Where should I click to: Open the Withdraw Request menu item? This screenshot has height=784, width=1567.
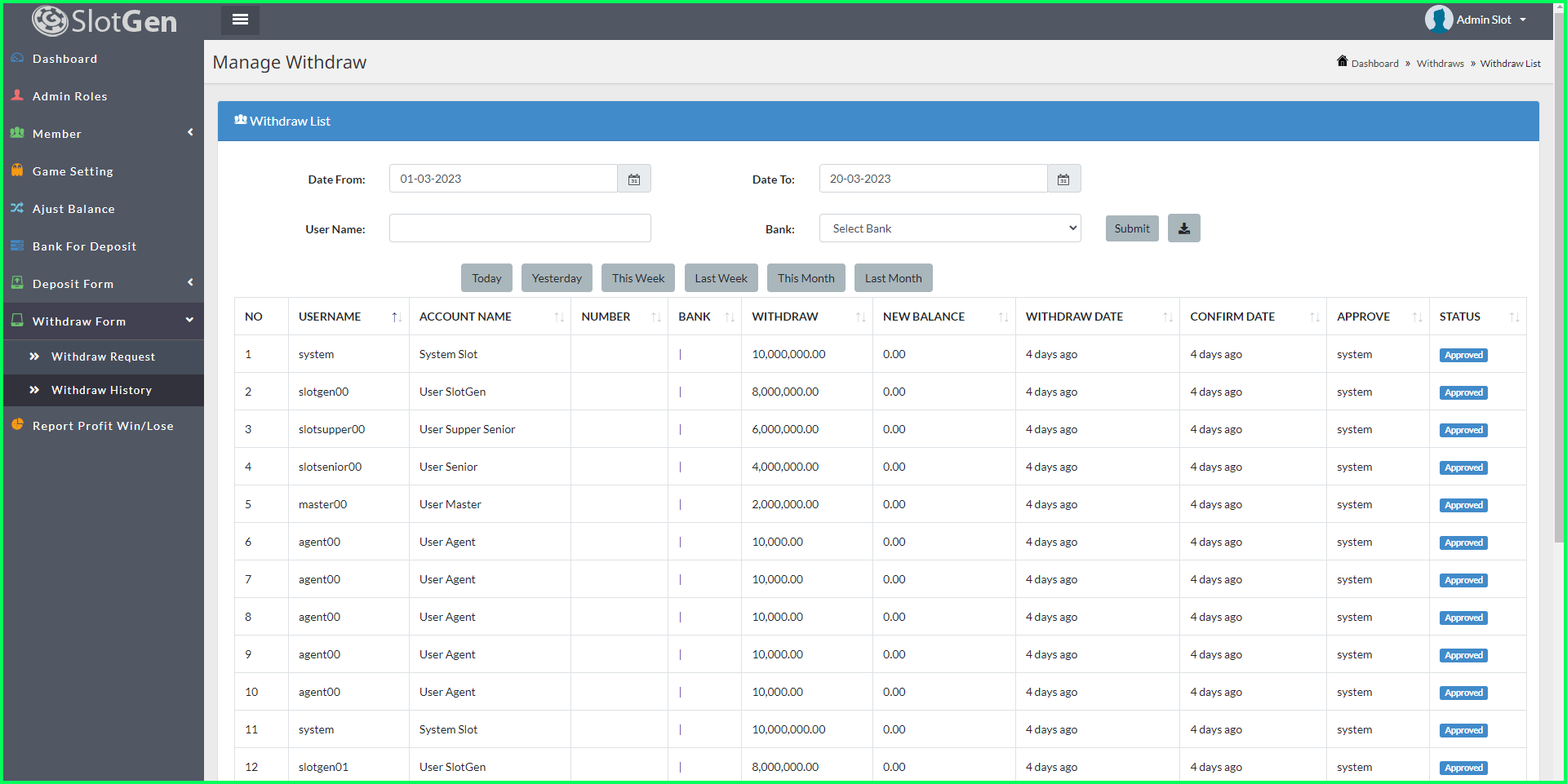pos(103,357)
